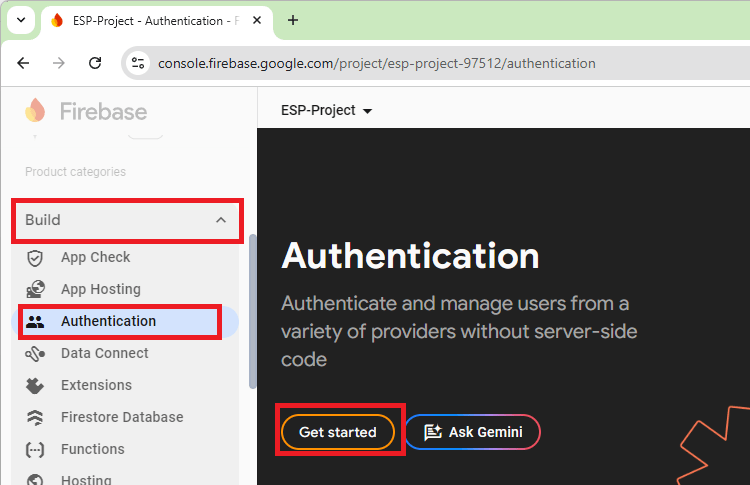Click the sidebar vertical scrollbar
750x485 pixels.
[x=252, y=310]
